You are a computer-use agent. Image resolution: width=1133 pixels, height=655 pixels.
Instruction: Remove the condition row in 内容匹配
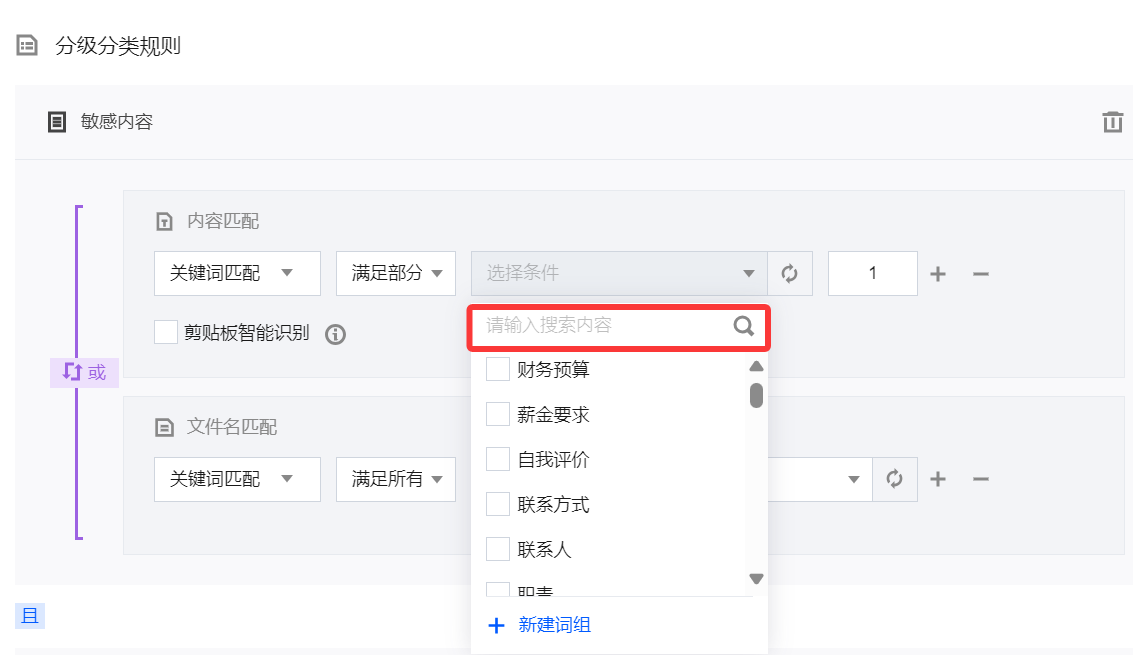click(x=981, y=274)
